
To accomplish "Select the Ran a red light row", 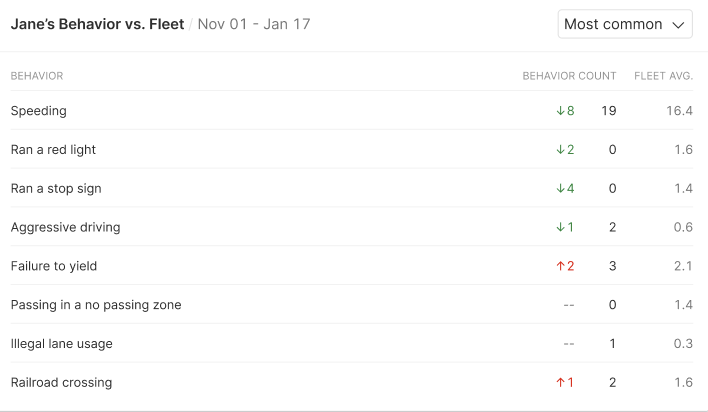I will (x=53, y=150).
